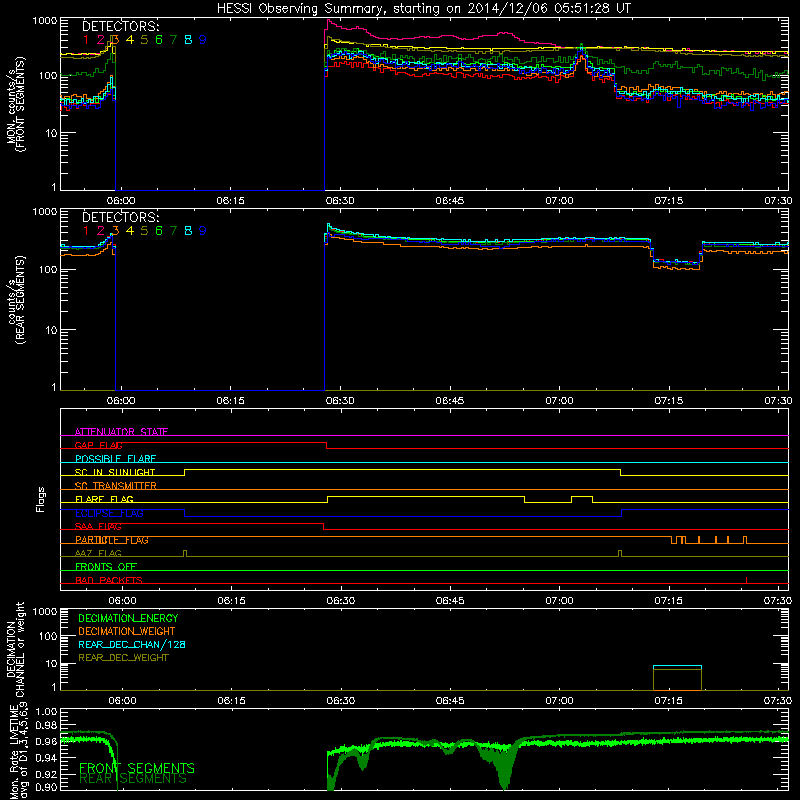Click "07:00" tick under front segments plot

pos(559,201)
